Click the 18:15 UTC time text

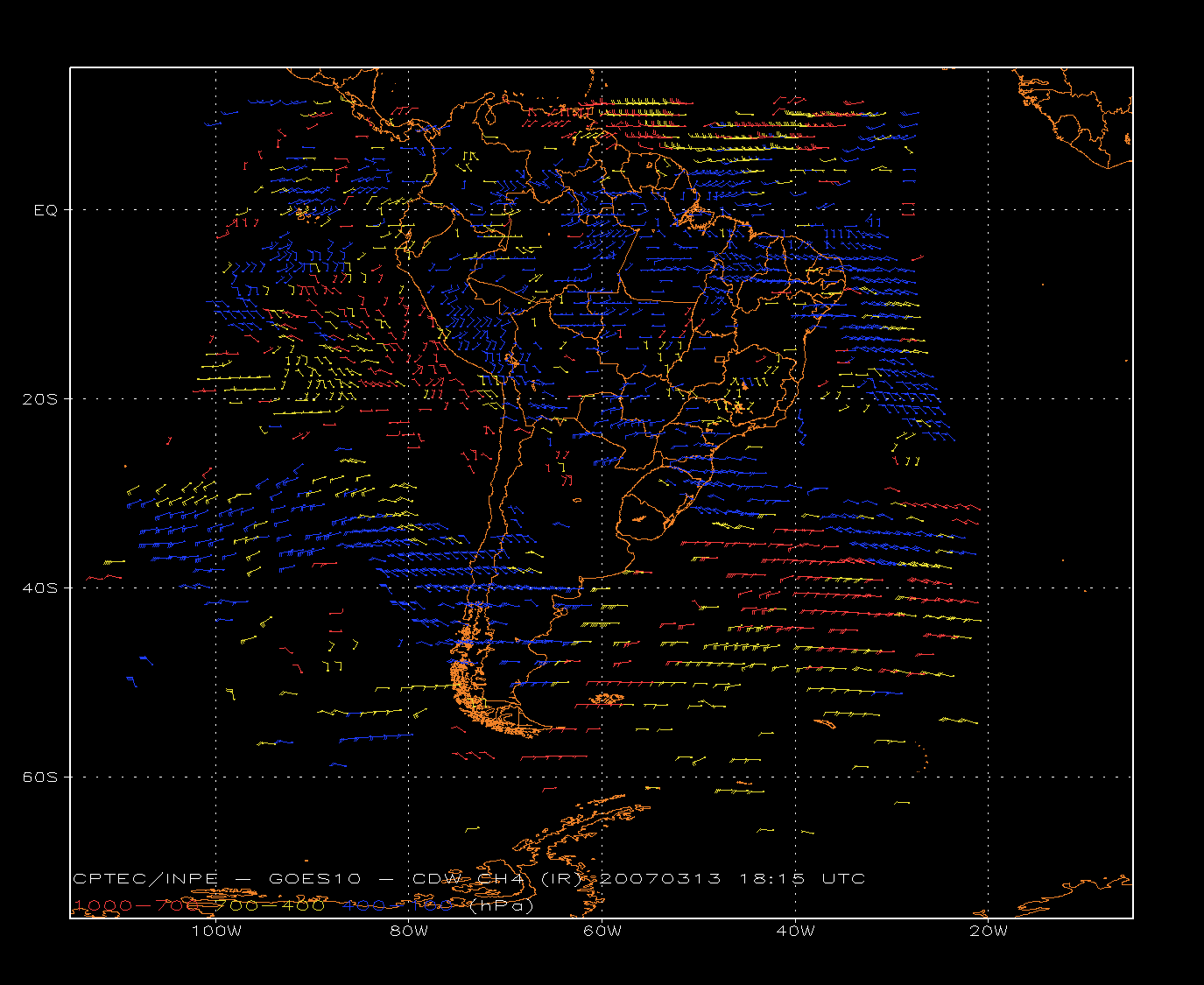pos(802,879)
